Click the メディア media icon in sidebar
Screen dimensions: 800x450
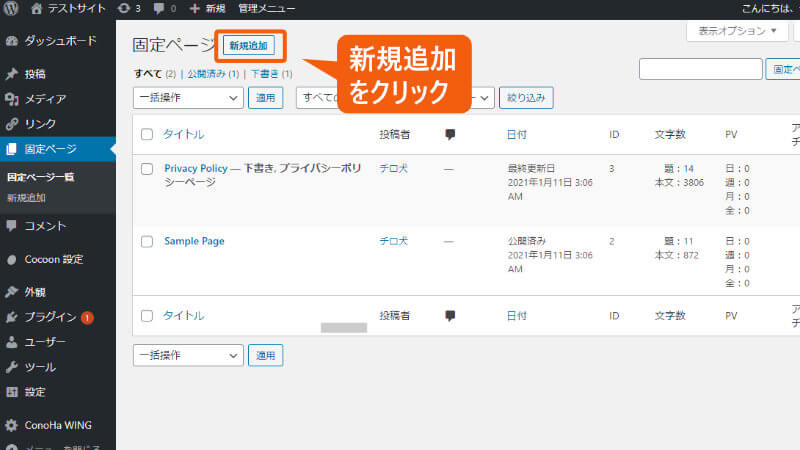(x=12, y=99)
